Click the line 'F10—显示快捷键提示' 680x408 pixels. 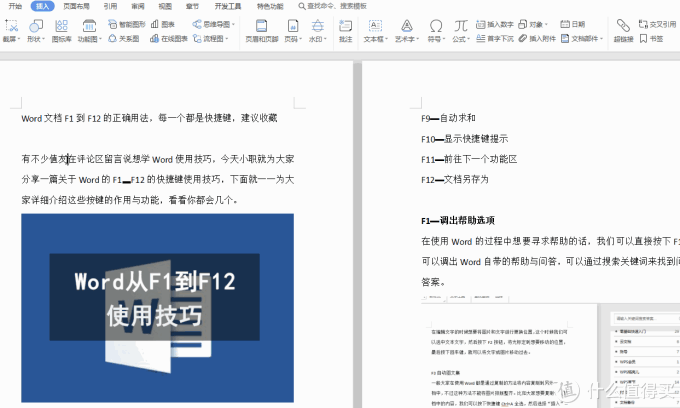[x=464, y=139]
